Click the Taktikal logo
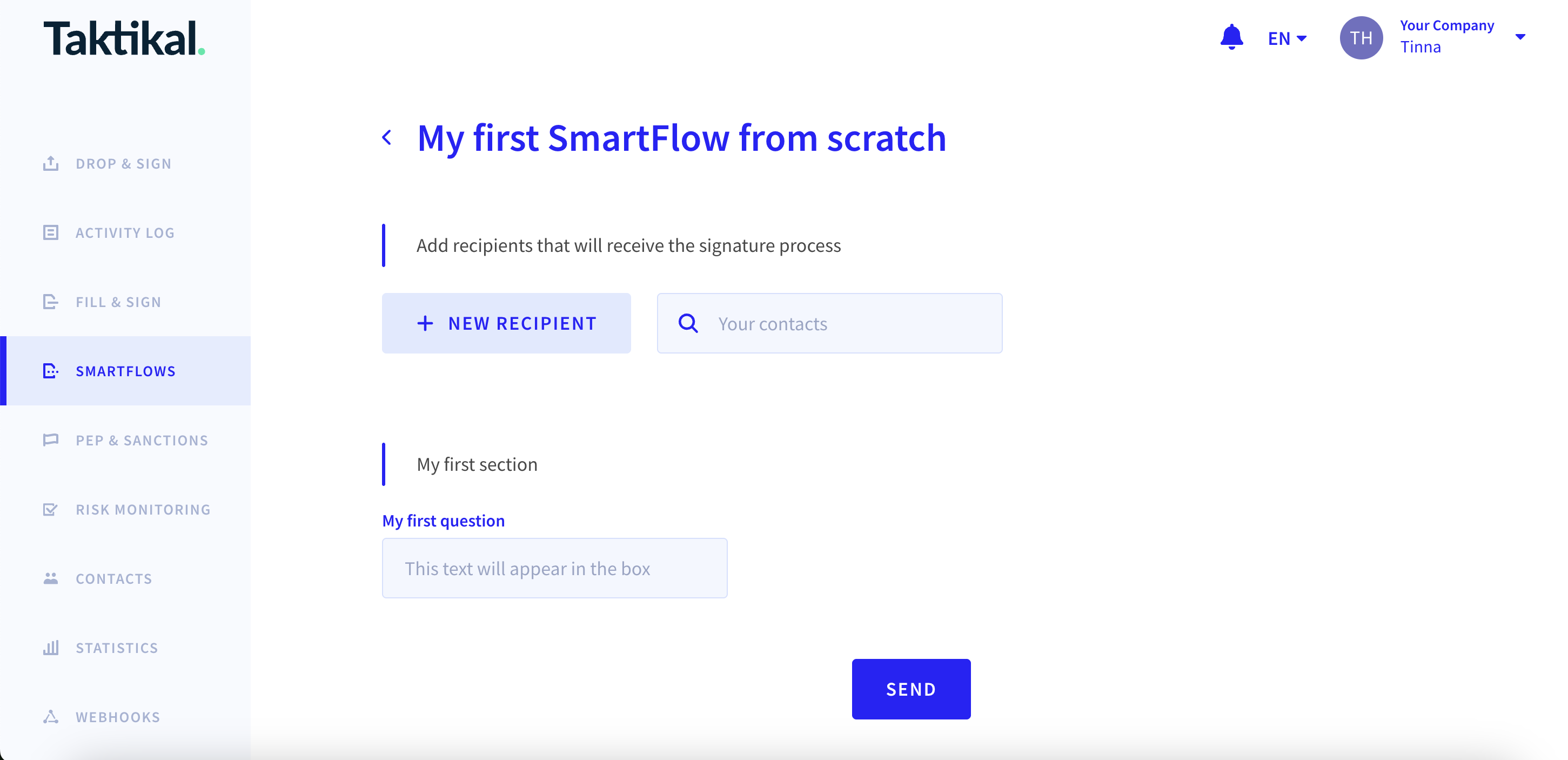 [124, 38]
